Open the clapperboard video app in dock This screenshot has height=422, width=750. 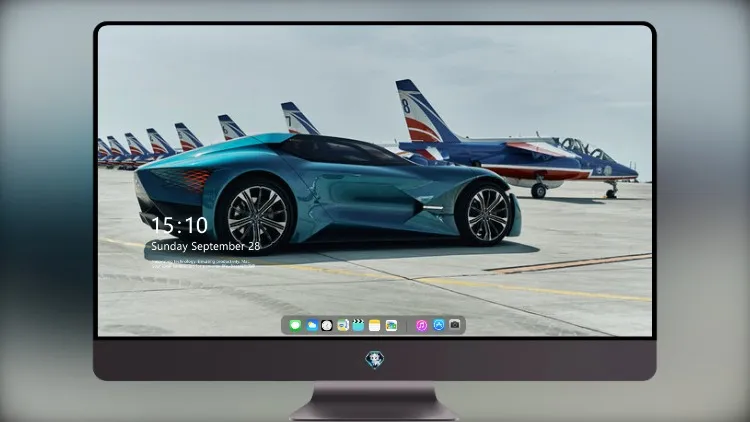pos(358,325)
